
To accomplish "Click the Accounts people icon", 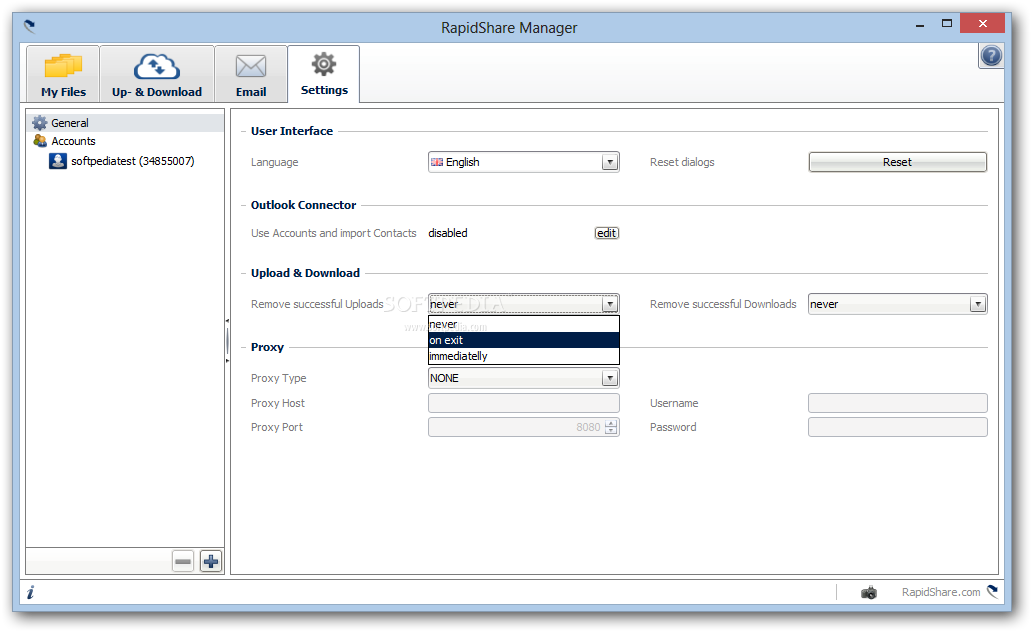I will coord(39,141).
